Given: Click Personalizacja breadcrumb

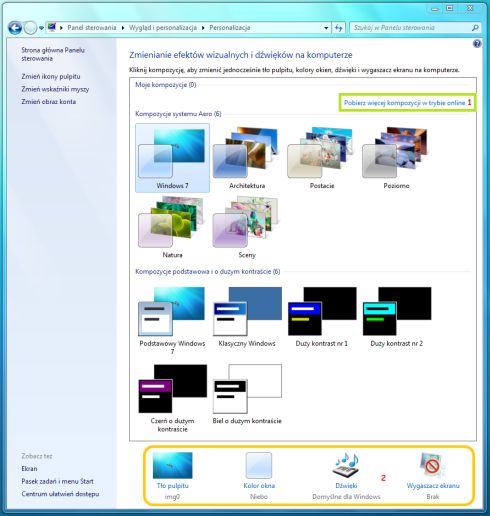Looking at the screenshot, I should [x=230, y=28].
